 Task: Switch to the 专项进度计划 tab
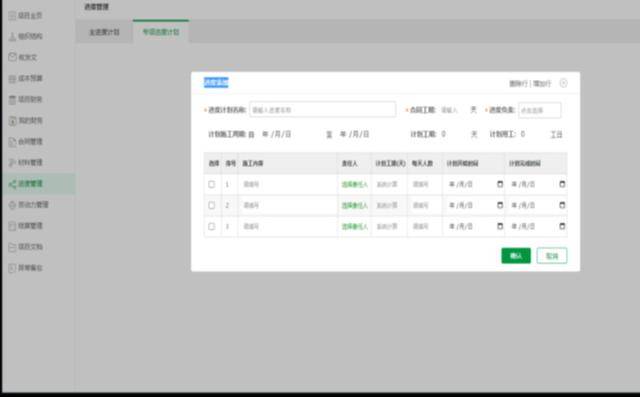161,31
